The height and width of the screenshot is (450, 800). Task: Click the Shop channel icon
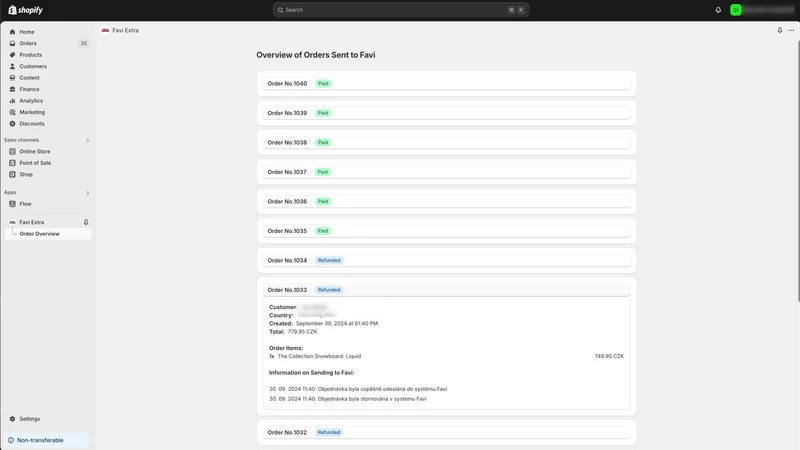coord(12,174)
